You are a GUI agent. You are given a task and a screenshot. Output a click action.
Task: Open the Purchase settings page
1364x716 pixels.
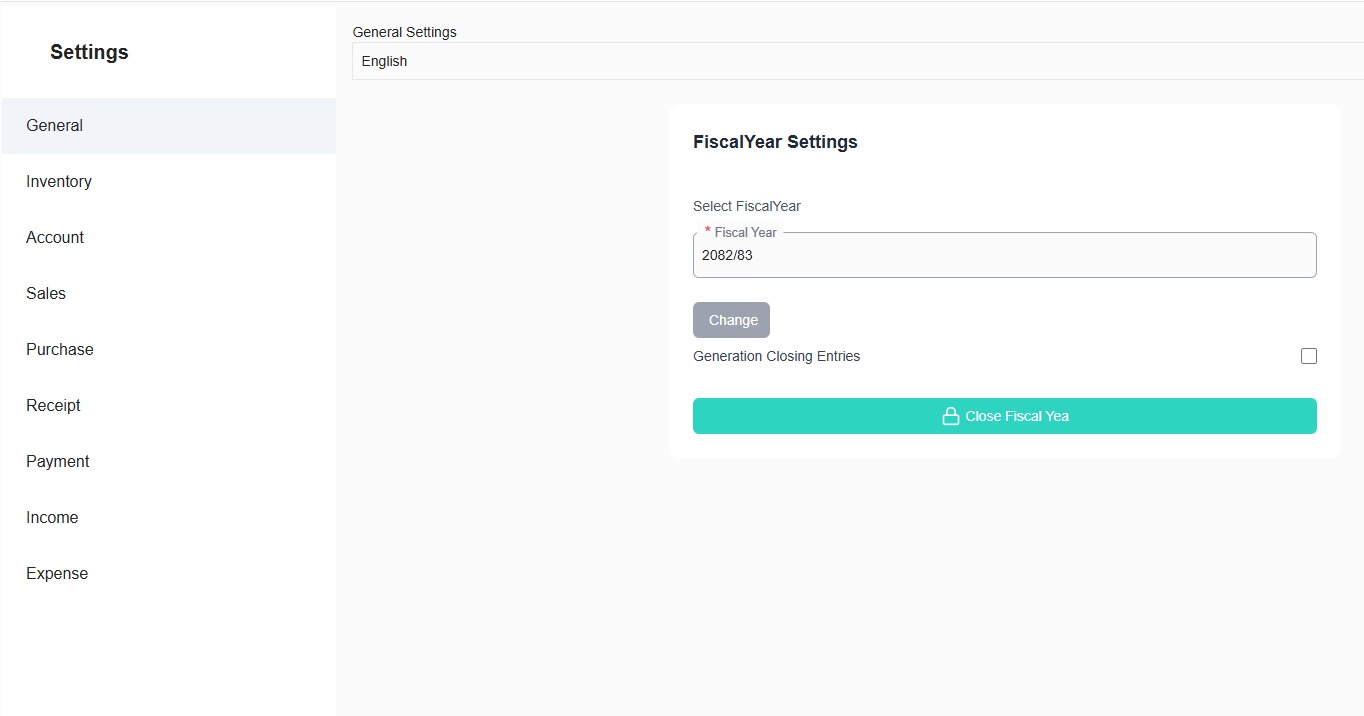60,350
